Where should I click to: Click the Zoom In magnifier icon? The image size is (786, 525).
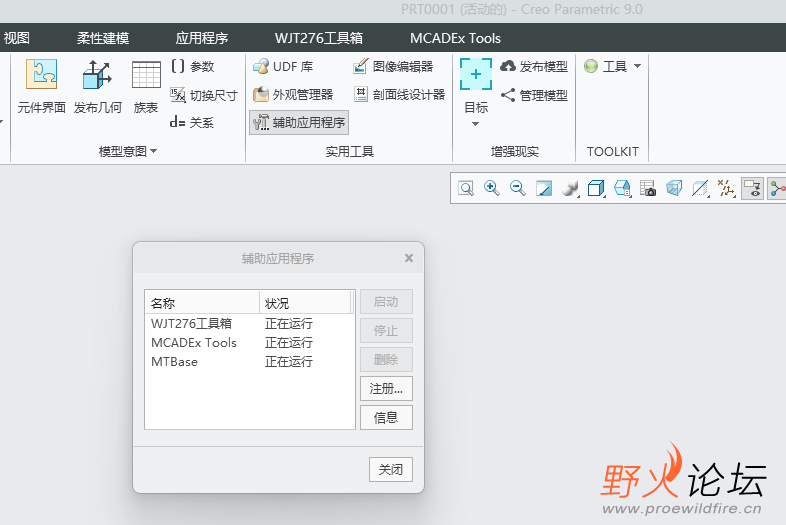(492, 189)
